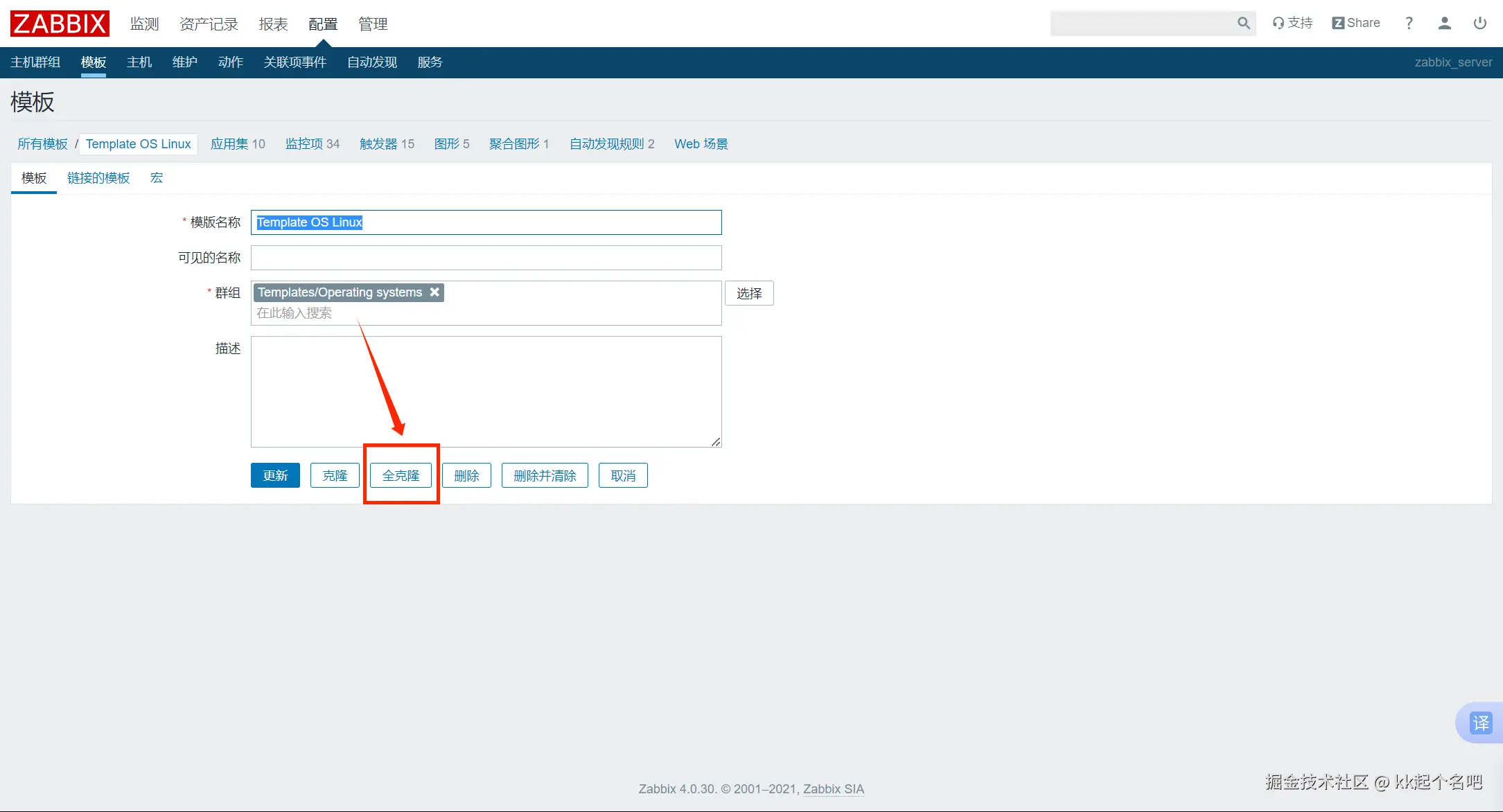1503x812 pixels.
Task: Open the Zabbix Share link
Action: click(x=1356, y=23)
